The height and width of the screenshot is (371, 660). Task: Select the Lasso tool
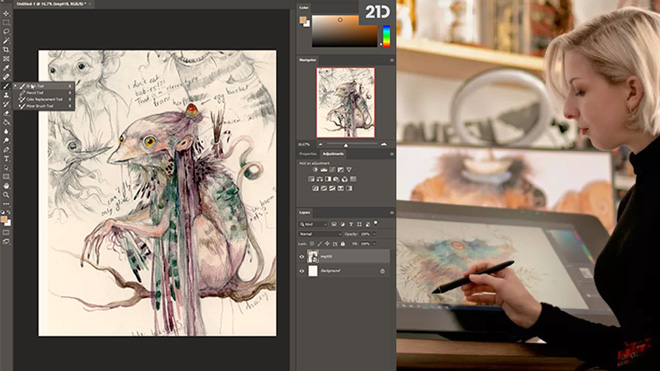pyautogui.click(x=6, y=32)
